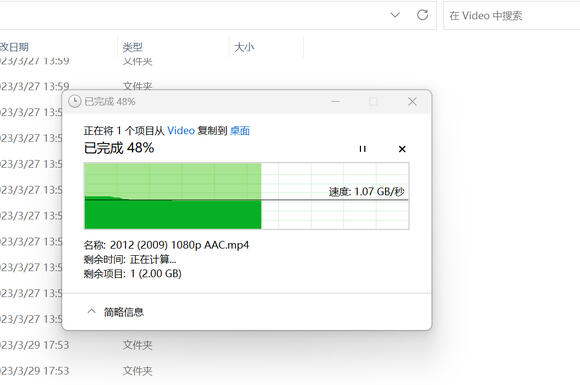Collapse details with 简略信息 chevron
Screen dimensions: 580x385
point(91,312)
